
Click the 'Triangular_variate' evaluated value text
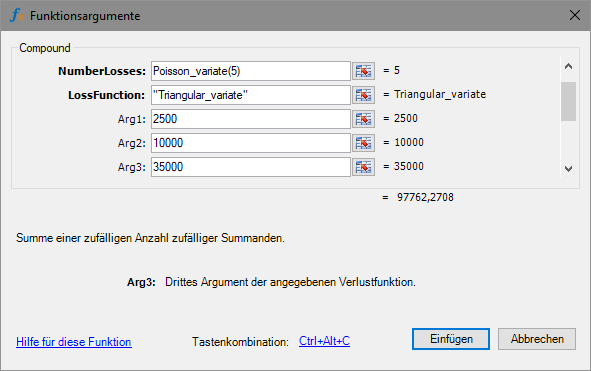click(440, 94)
